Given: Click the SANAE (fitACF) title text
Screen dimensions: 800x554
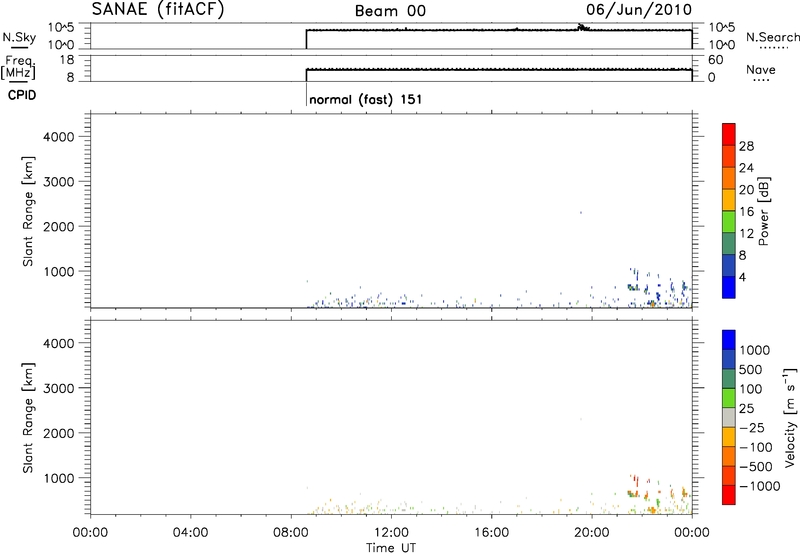Looking at the screenshot, I should (157, 9).
